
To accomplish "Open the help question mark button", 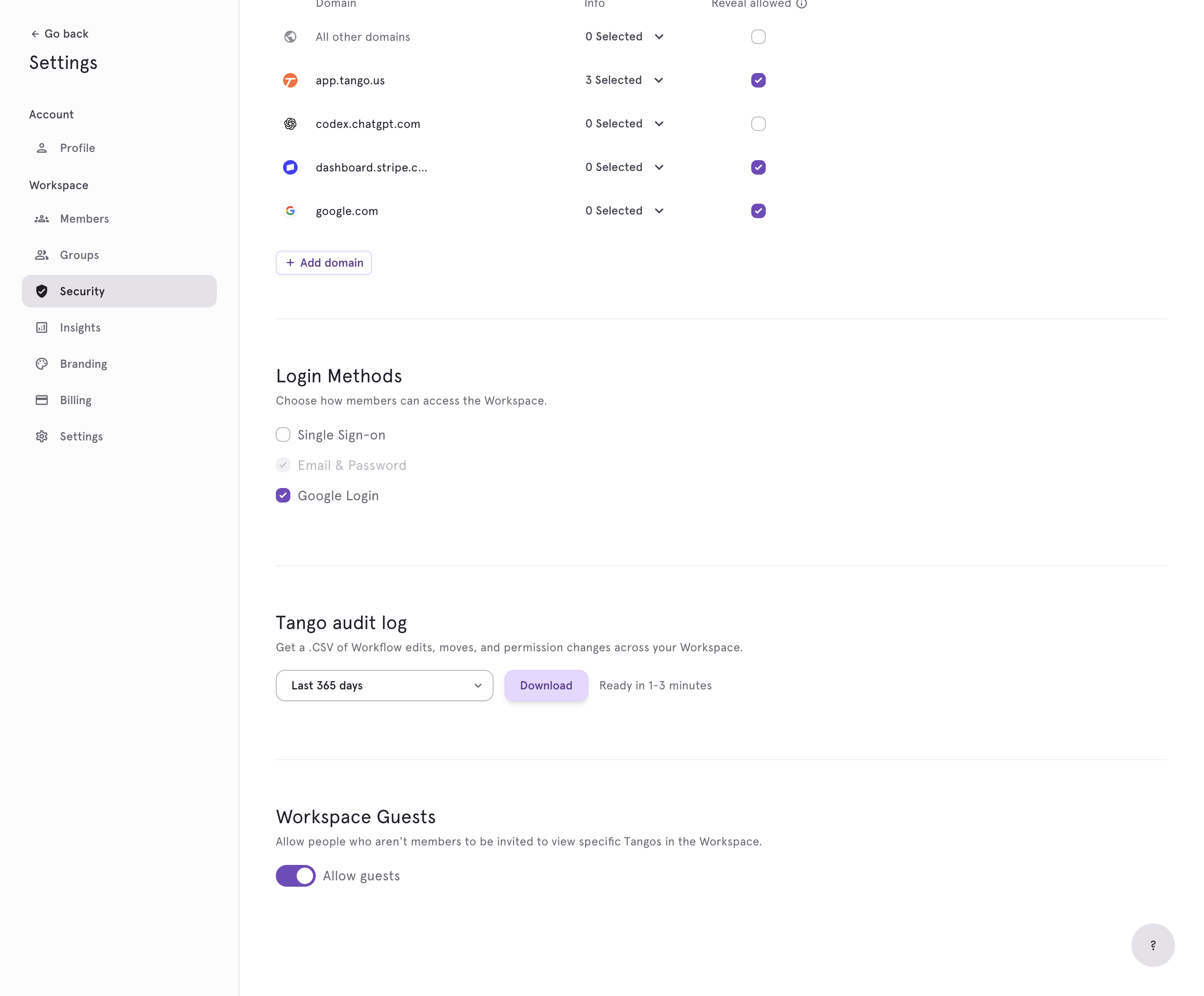I will [1153, 945].
